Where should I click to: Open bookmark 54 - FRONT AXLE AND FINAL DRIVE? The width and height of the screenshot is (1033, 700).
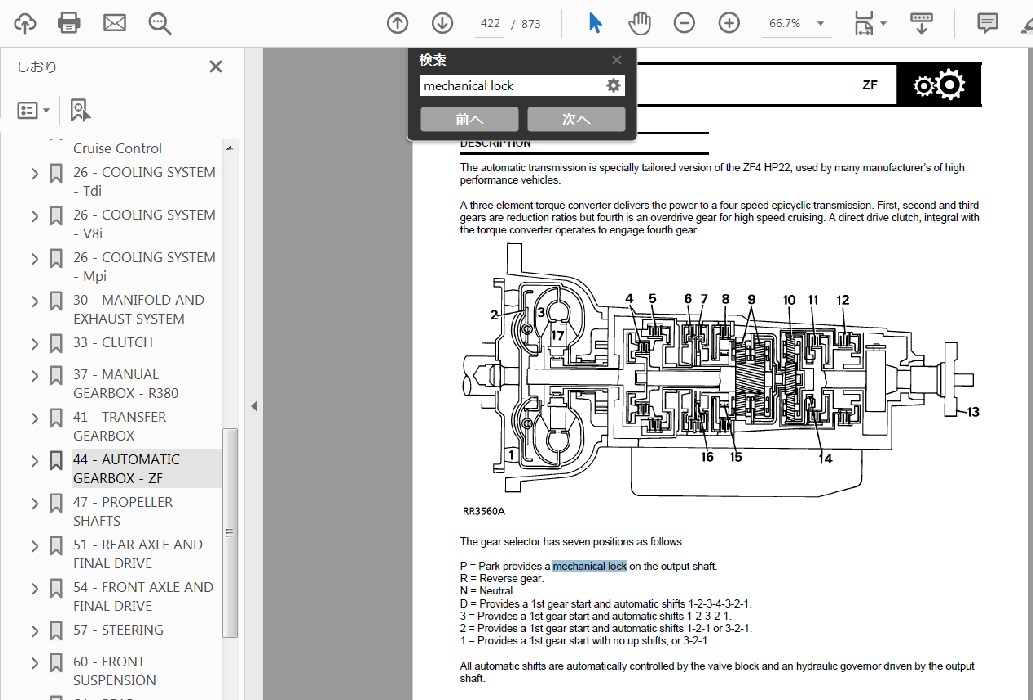143,596
